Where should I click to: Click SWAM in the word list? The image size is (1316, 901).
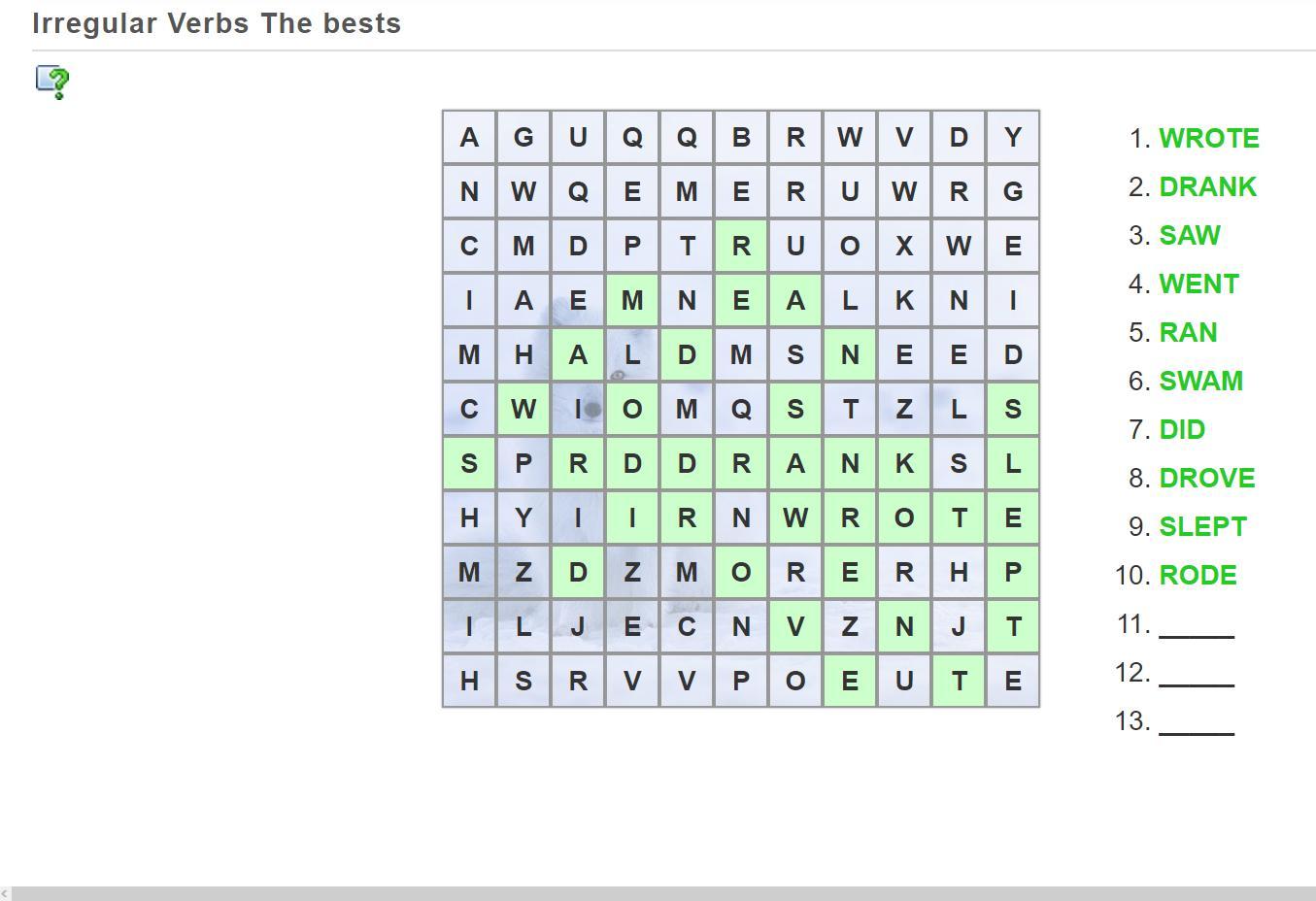[x=1200, y=381]
